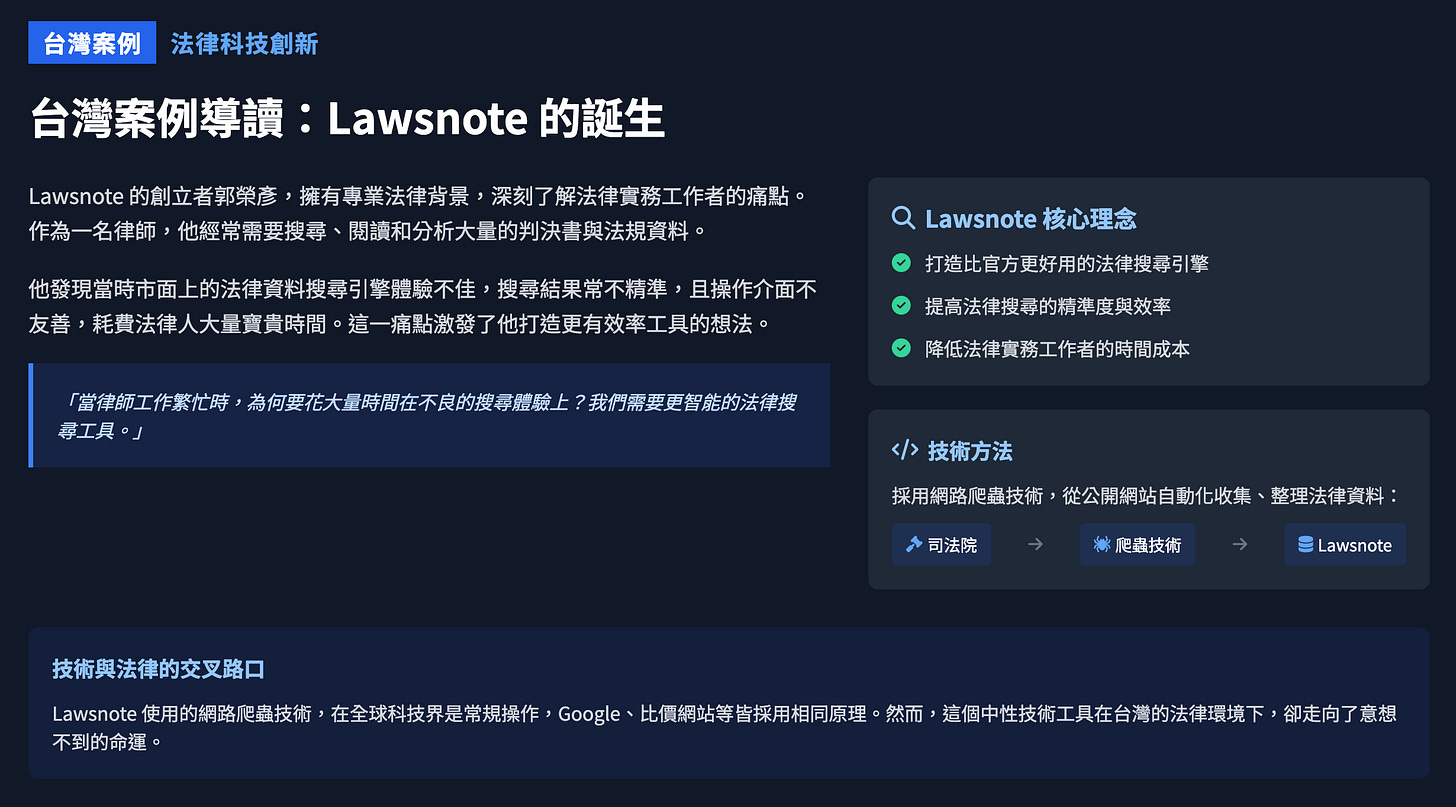Click the arrow between 司法院 and 爬蟲技術

[x=1035, y=544]
